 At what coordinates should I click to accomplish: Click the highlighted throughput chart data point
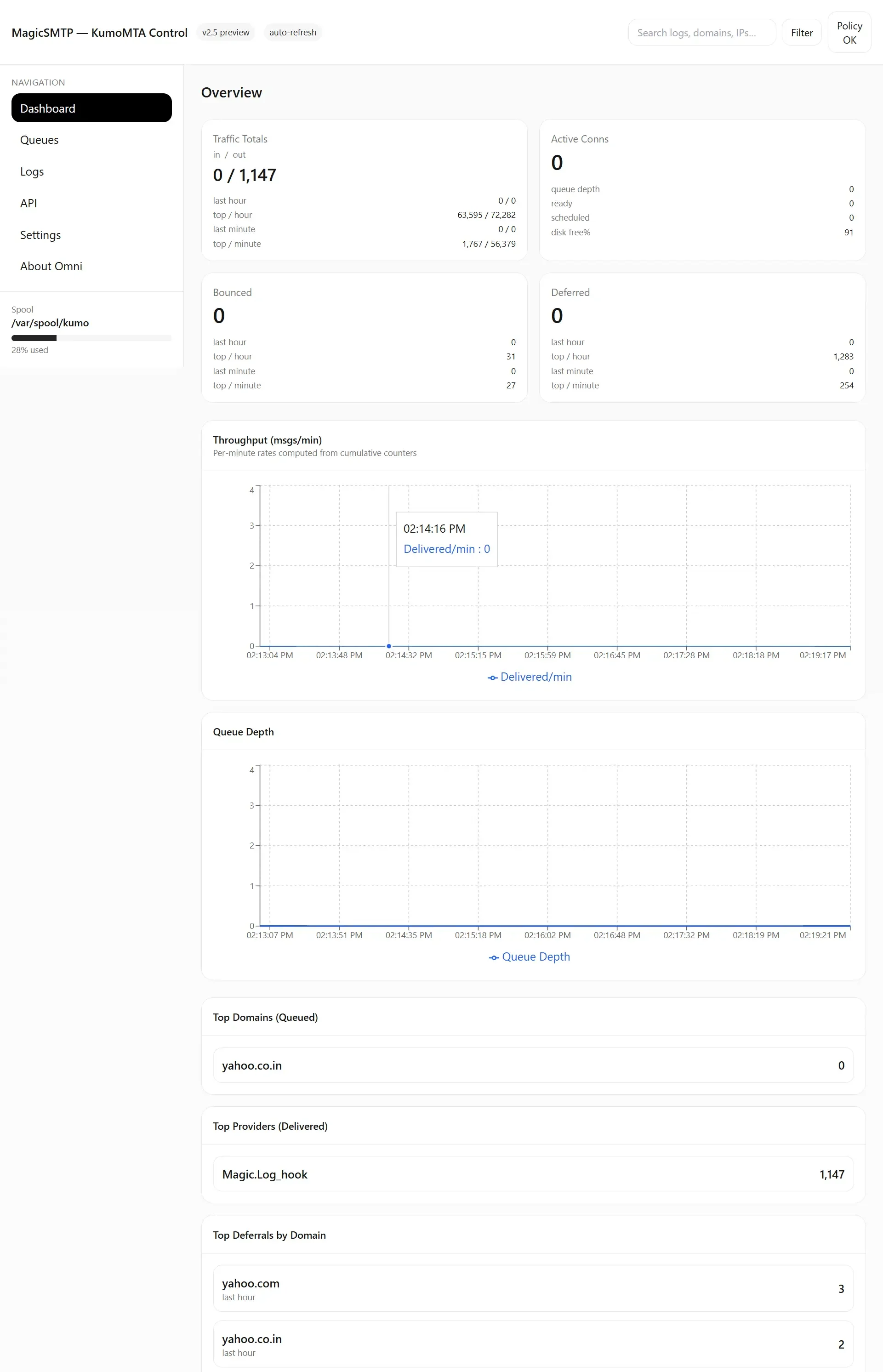pos(389,646)
